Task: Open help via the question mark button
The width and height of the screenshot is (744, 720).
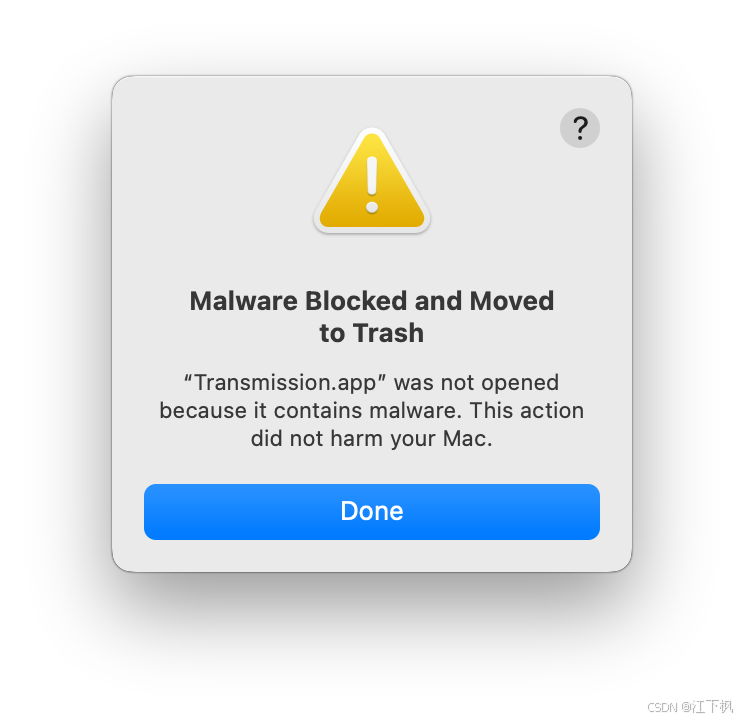Action: tap(579, 128)
